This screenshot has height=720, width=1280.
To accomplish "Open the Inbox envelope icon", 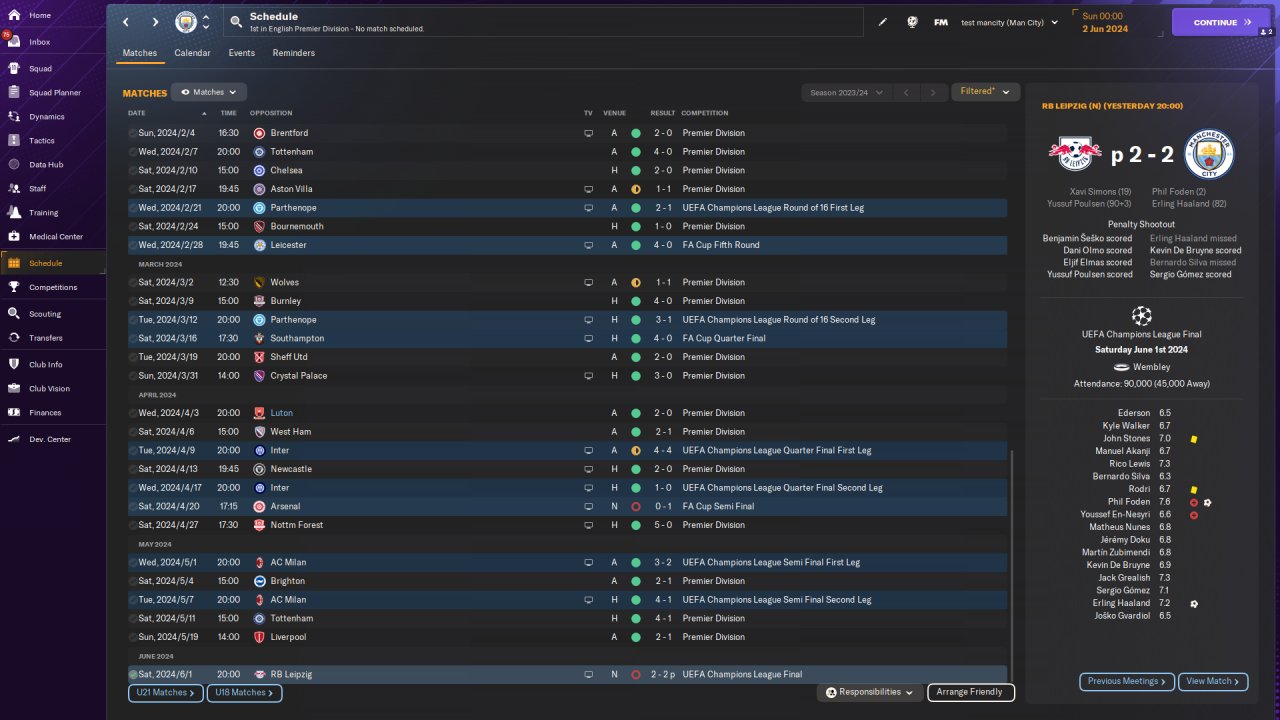I will tap(15, 42).
